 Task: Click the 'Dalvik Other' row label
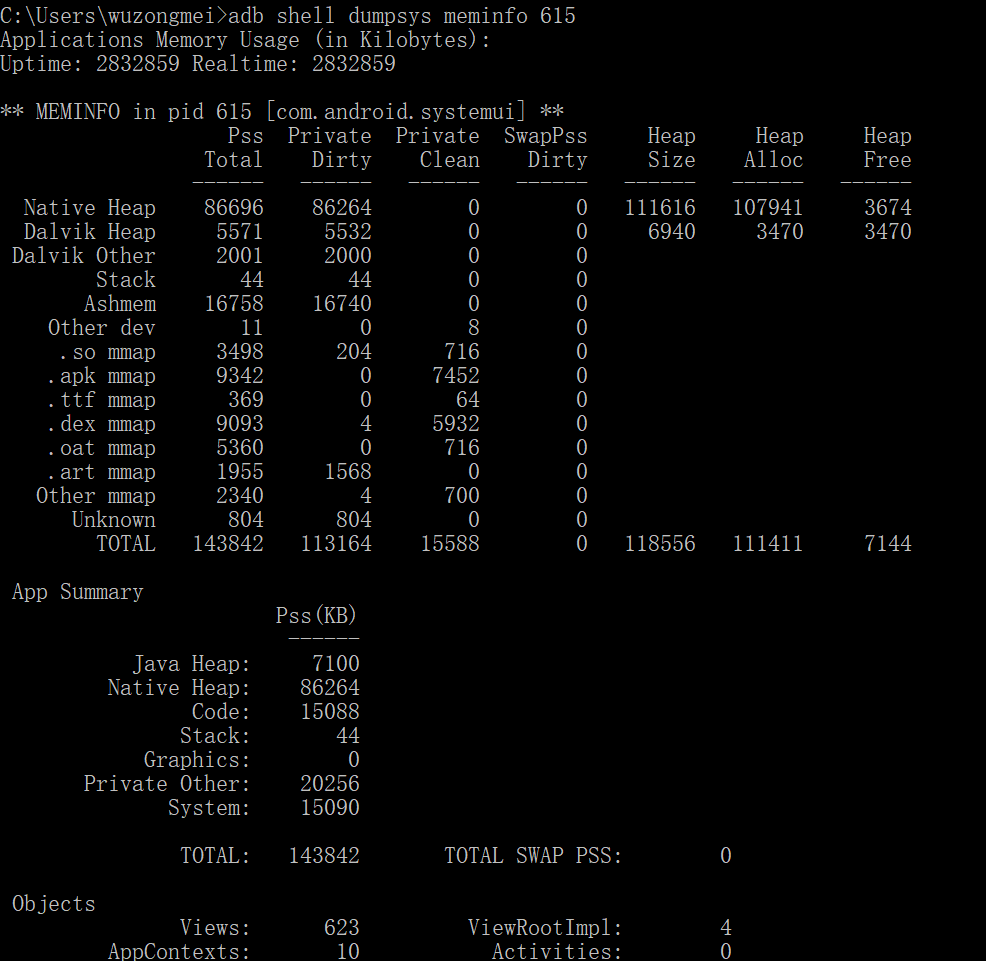coord(84,255)
